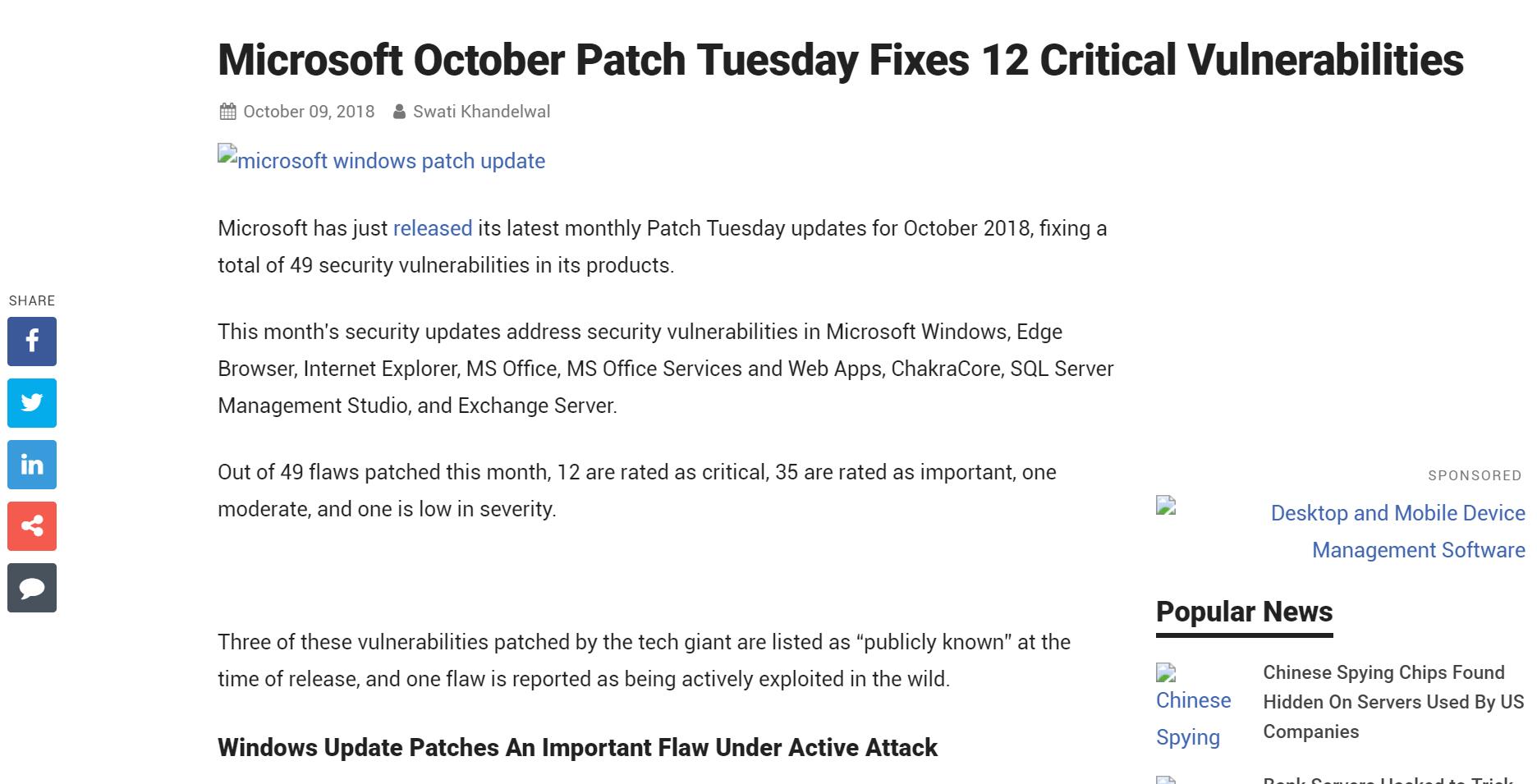Open comments via speech bubble icon
Image resolution: width=1537 pixels, height=784 pixels.
[32, 588]
